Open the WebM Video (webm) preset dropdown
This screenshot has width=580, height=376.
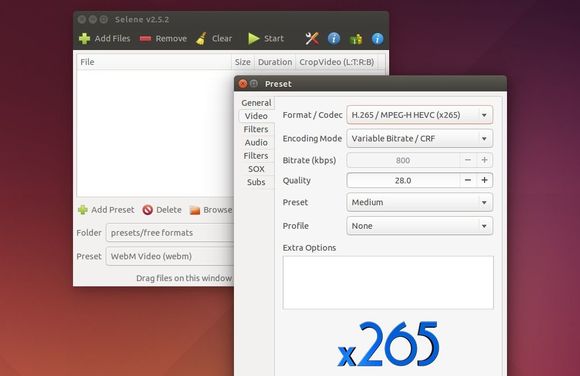pos(170,256)
